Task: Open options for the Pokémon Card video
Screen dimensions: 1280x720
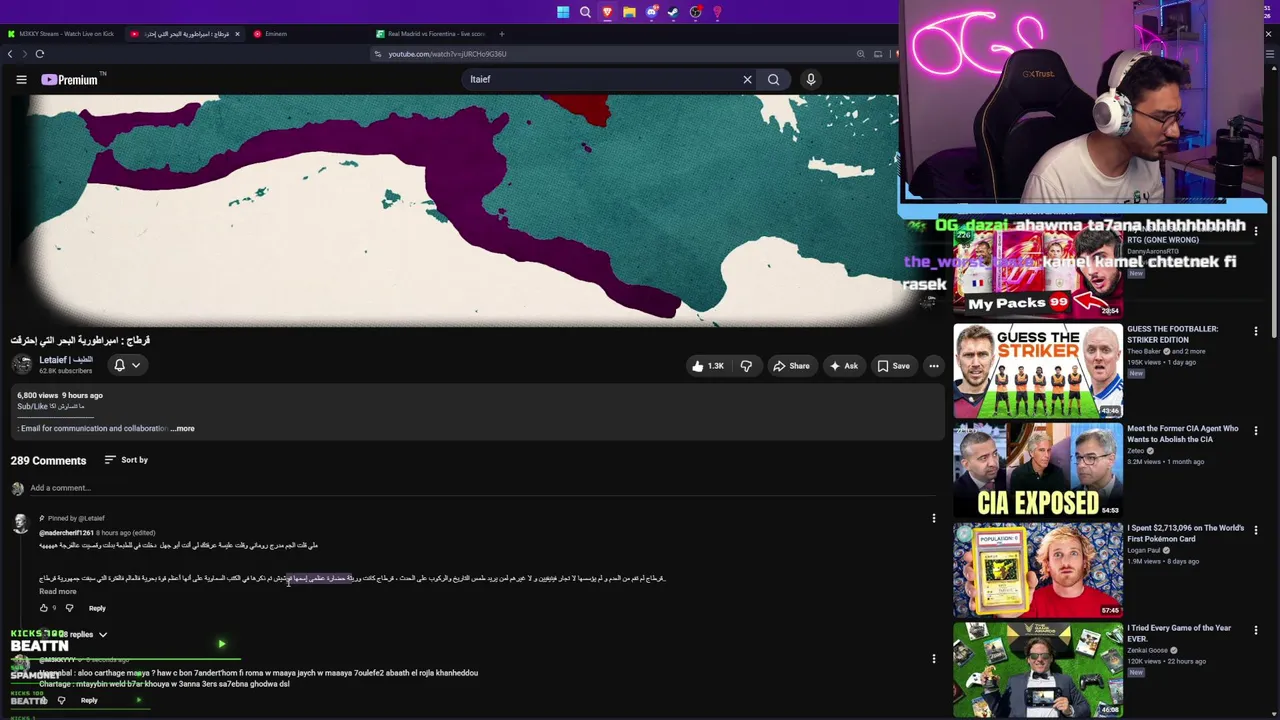Action: [x=1256, y=531]
